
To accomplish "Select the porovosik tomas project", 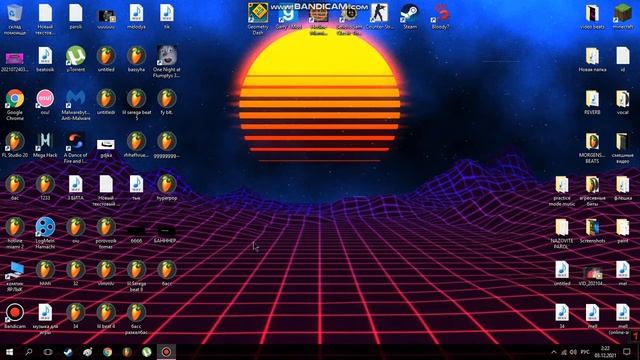I will pyautogui.click(x=106, y=233).
